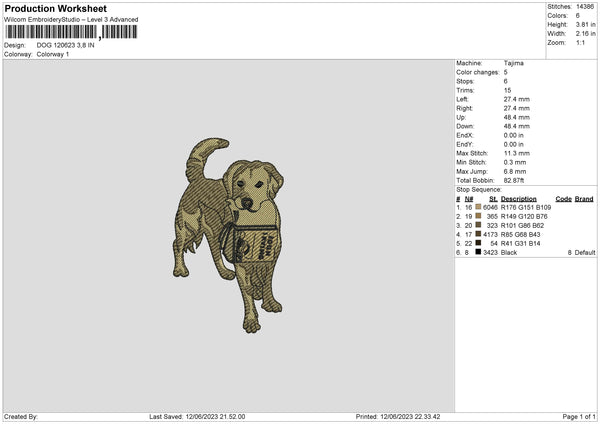Pick the swatch for stop 3 R101 G86 B62
The height and width of the screenshot is (424, 600).
coord(480,225)
